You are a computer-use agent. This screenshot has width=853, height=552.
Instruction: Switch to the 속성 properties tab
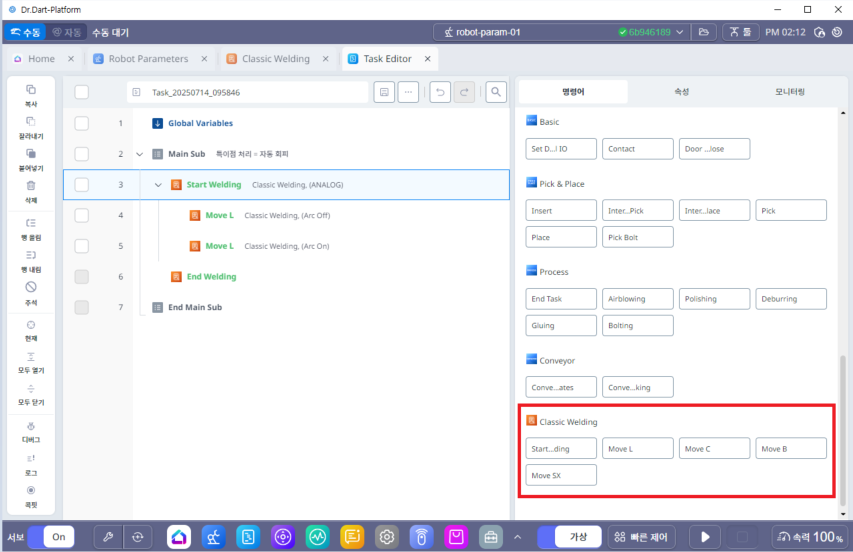coord(681,92)
